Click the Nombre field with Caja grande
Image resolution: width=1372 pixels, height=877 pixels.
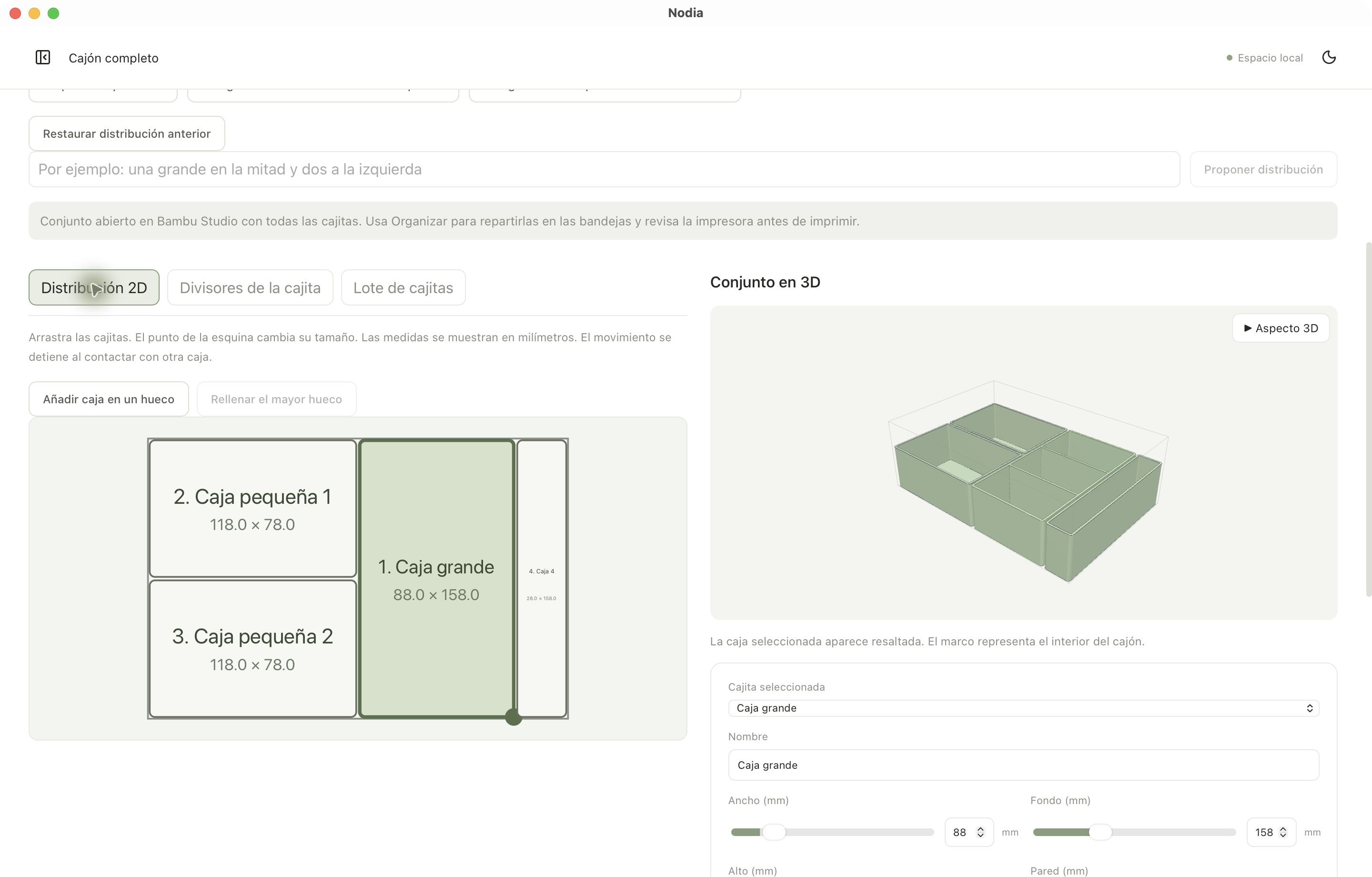pyautogui.click(x=1023, y=765)
